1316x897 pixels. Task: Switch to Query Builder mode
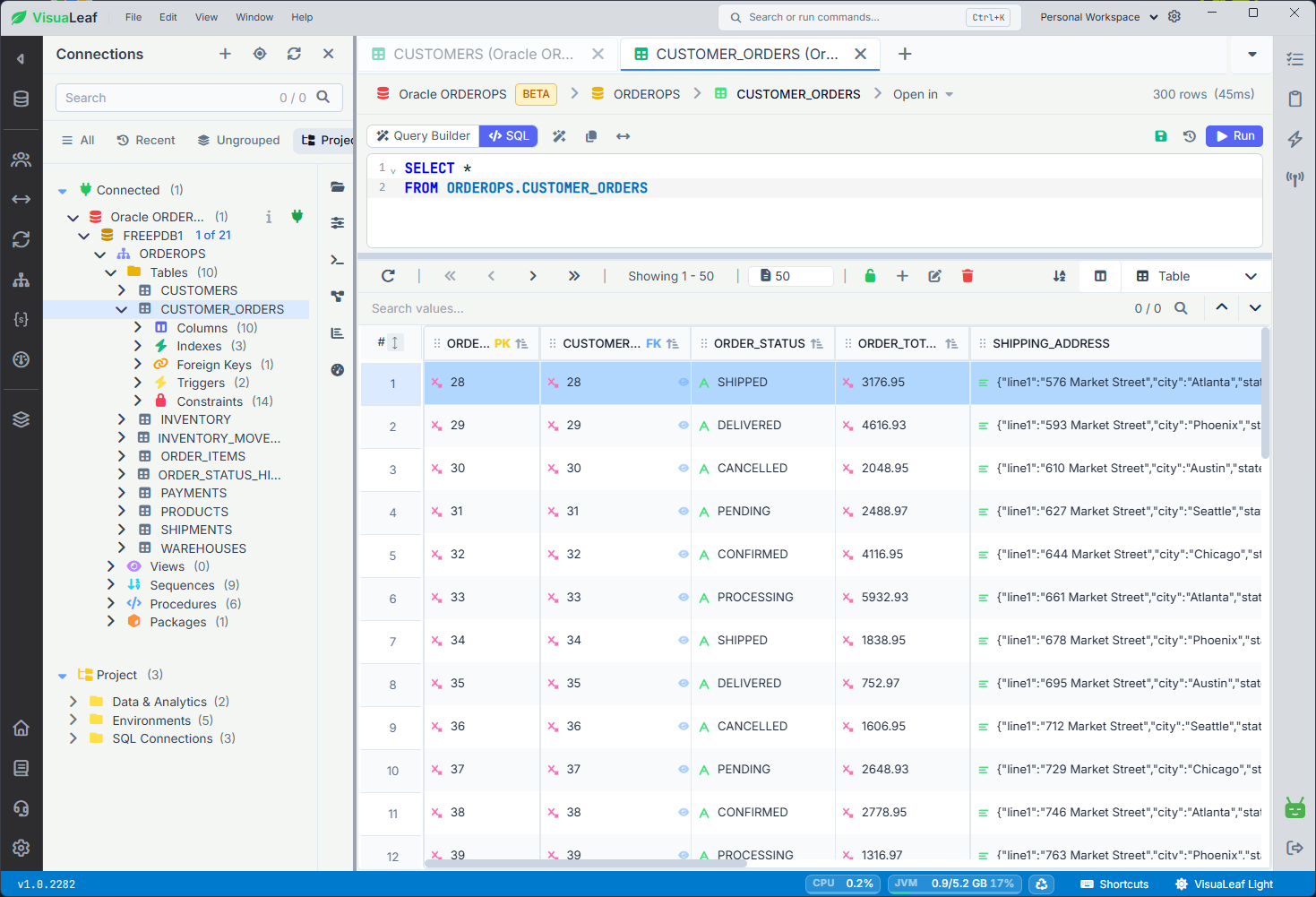(x=424, y=136)
